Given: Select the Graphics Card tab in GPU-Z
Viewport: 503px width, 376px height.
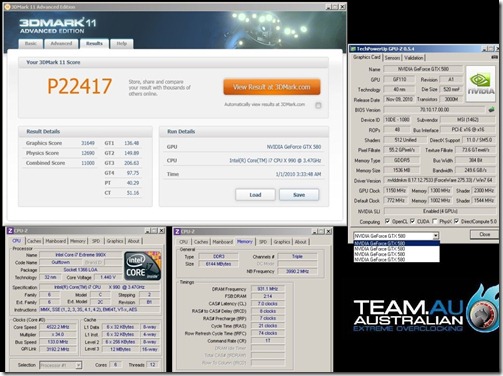Looking at the screenshot, I should 367,57.
